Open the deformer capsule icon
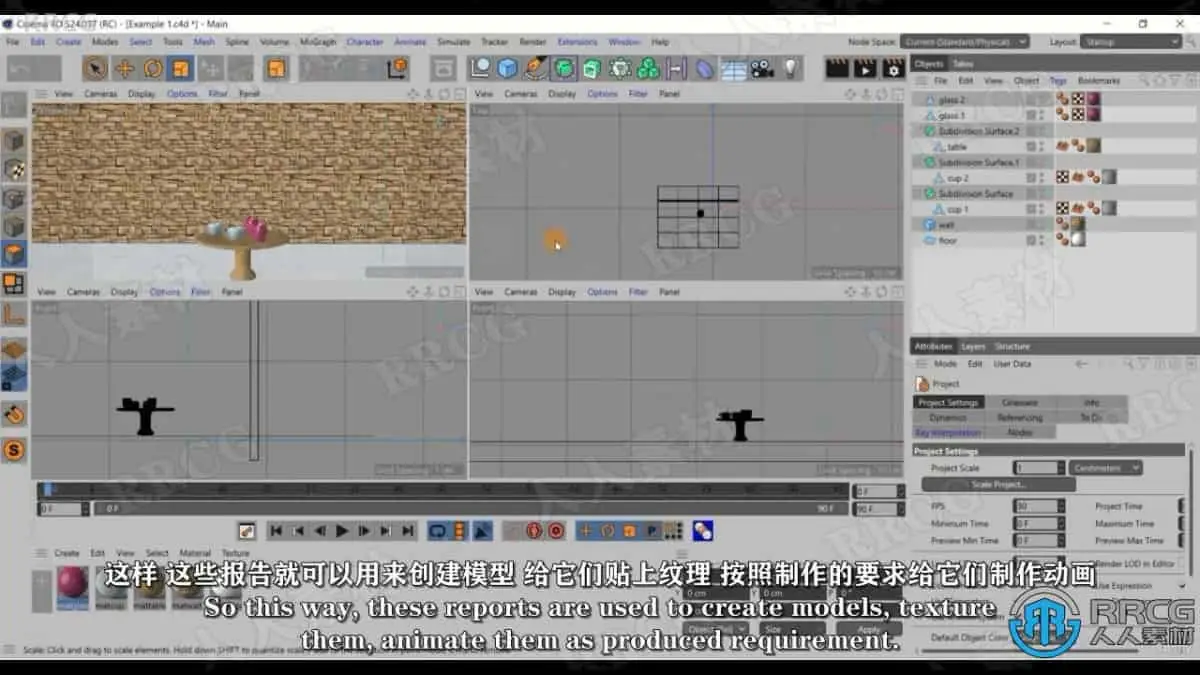The height and width of the screenshot is (675, 1200). pos(705,68)
